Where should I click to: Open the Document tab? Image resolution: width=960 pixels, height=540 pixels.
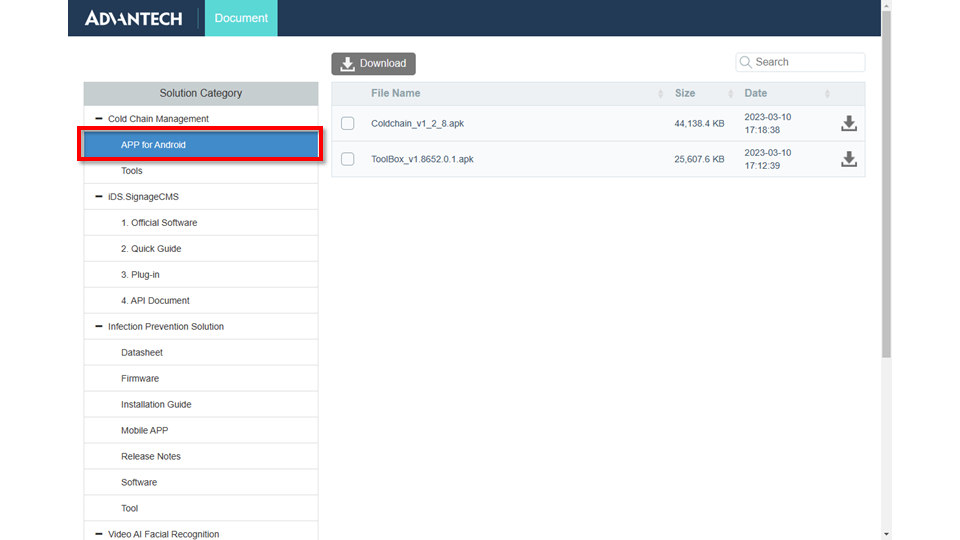click(241, 18)
